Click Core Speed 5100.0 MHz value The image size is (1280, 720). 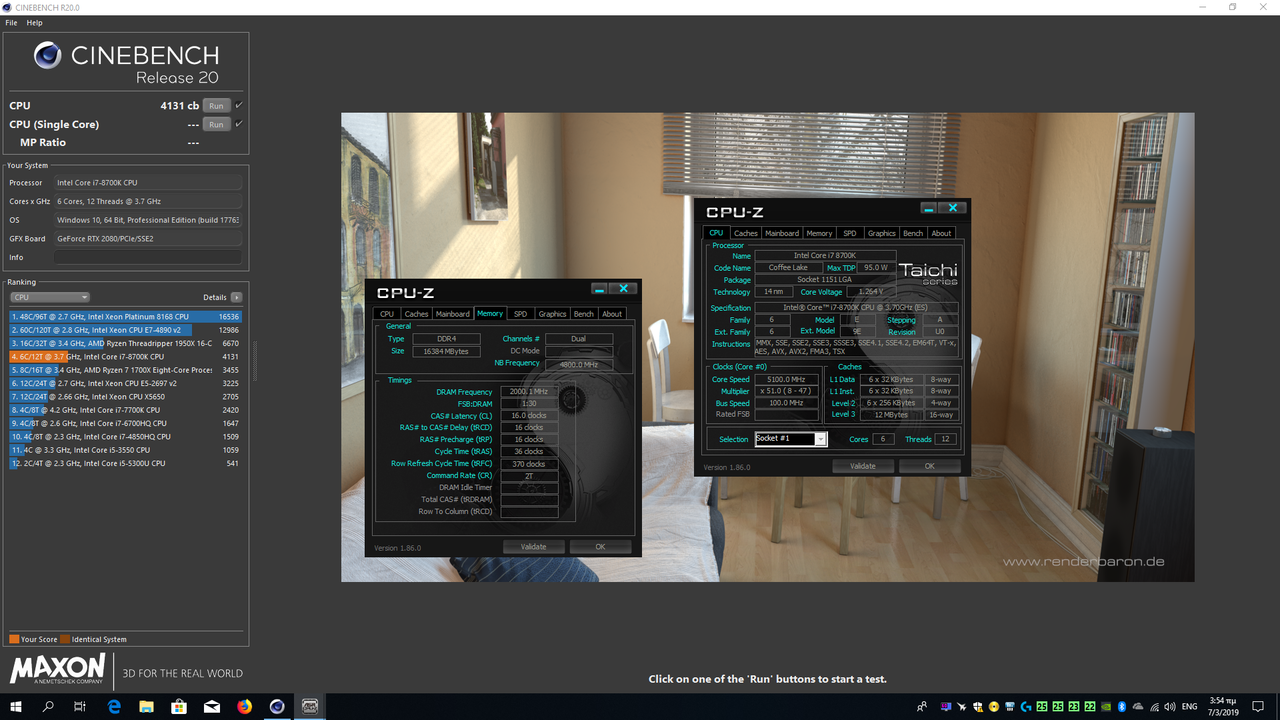(x=786, y=380)
